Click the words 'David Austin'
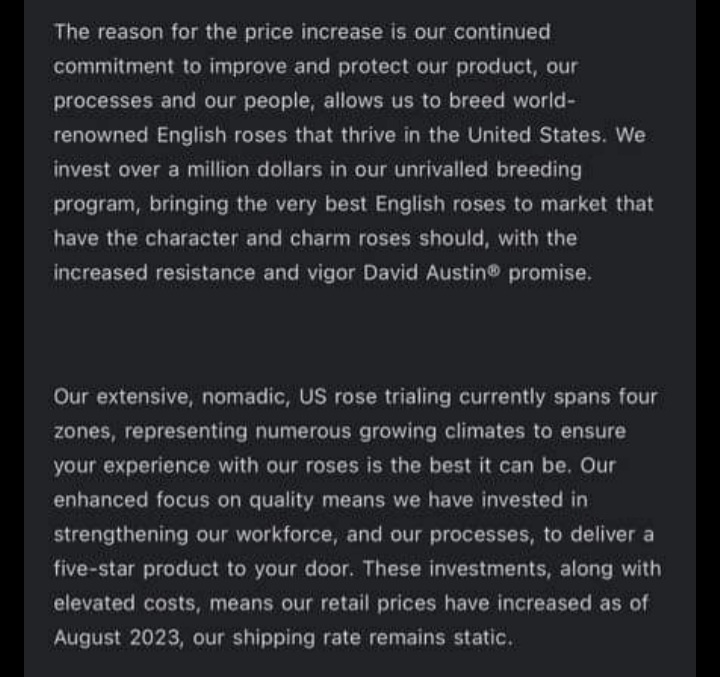The image size is (720, 677). [425, 273]
